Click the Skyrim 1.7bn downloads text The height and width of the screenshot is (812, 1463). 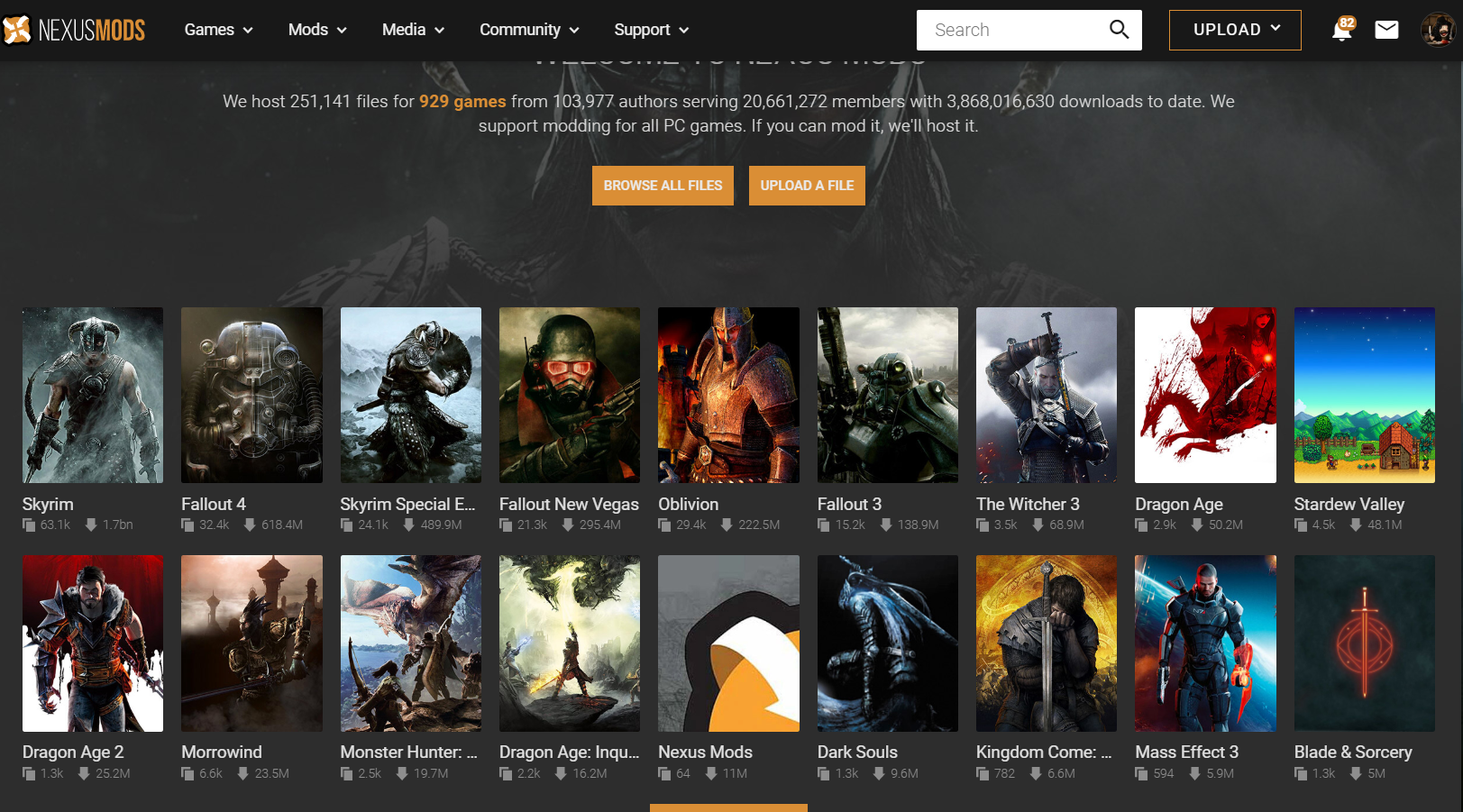pyautogui.click(x=117, y=525)
